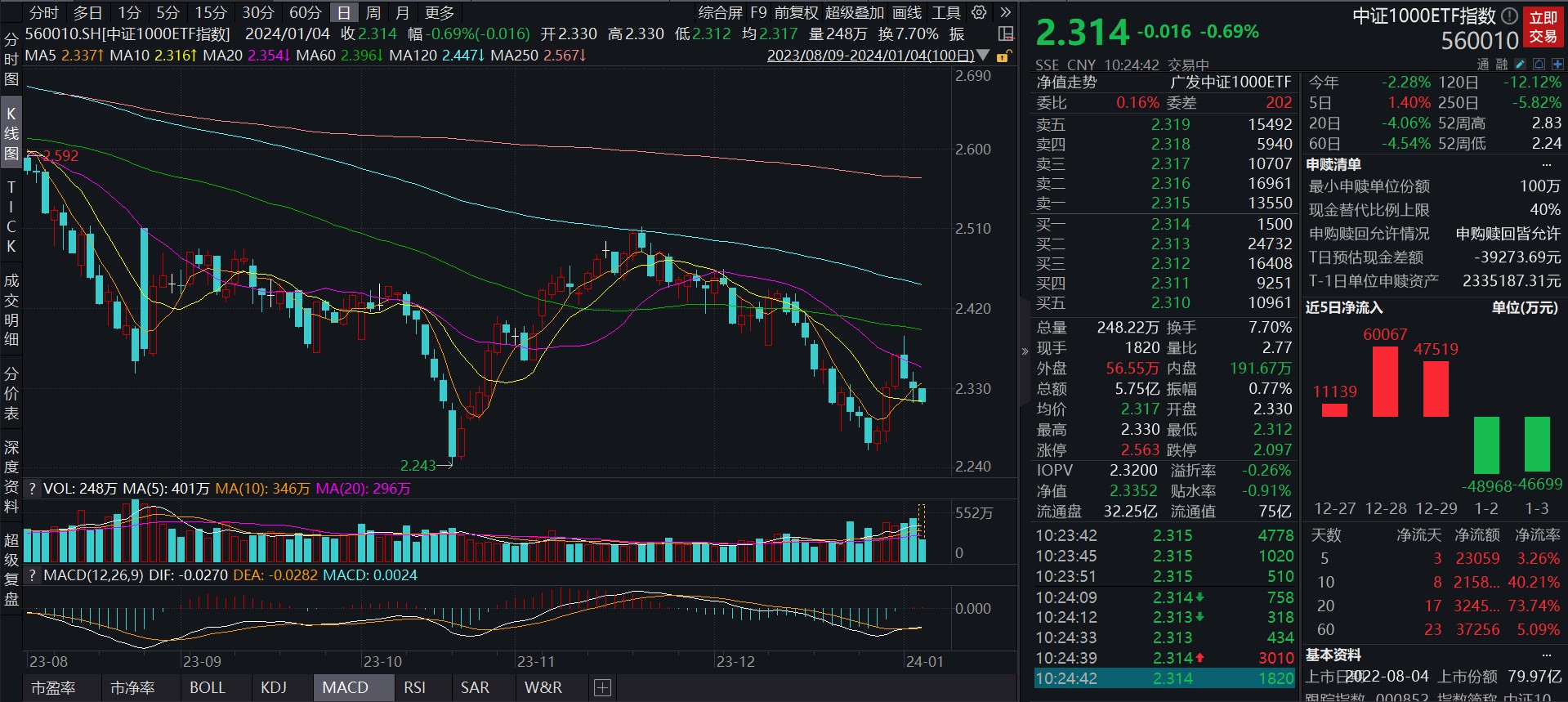Viewport: 1568px width, 702px height.
Task: Click the MA5 2.337 indicator label
Action: click(x=65, y=56)
